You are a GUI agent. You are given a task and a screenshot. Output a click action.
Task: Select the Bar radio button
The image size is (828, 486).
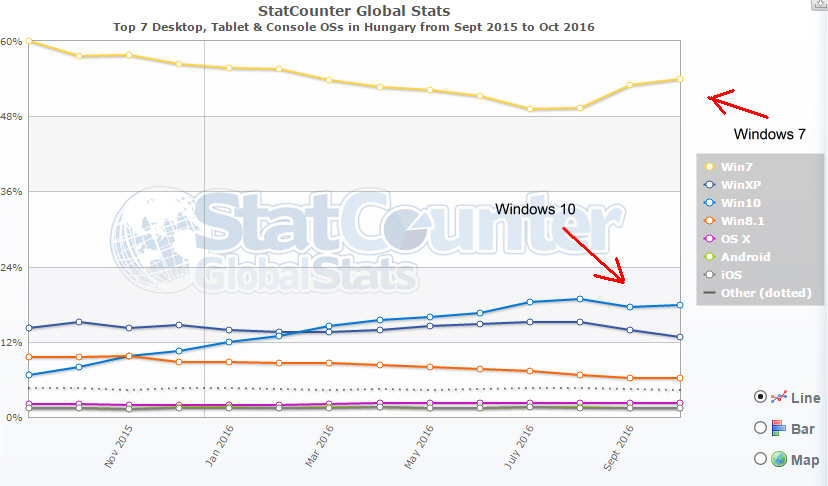pyautogui.click(x=760, y=428)
